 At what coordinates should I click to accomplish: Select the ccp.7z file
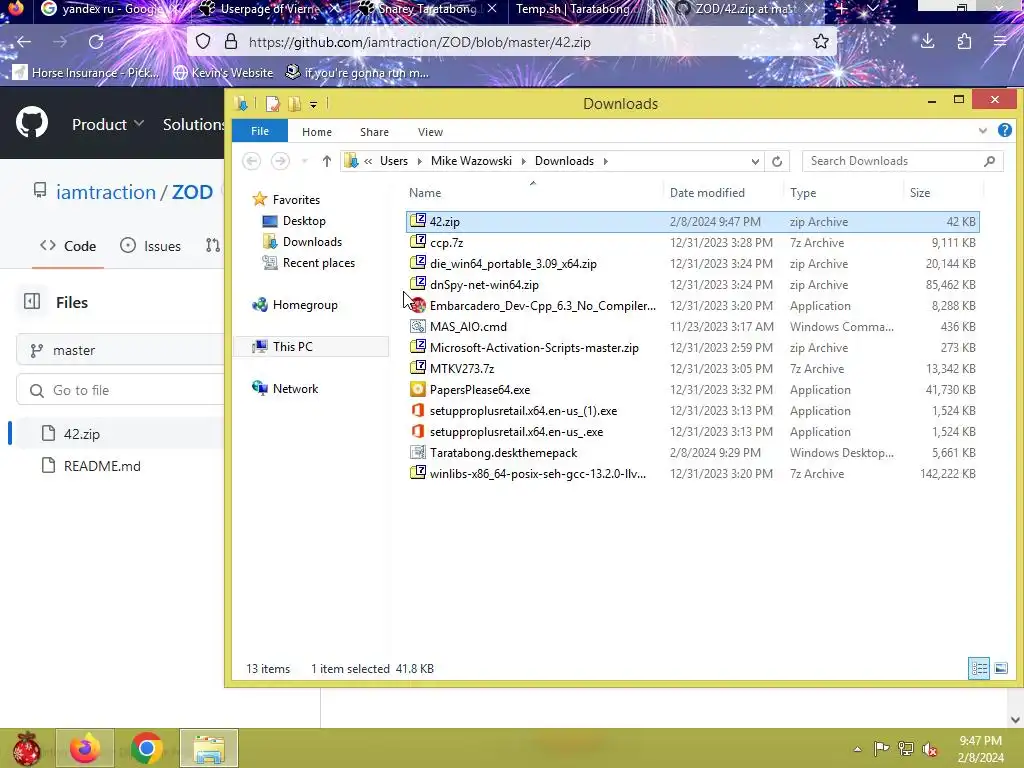[692, 243]
